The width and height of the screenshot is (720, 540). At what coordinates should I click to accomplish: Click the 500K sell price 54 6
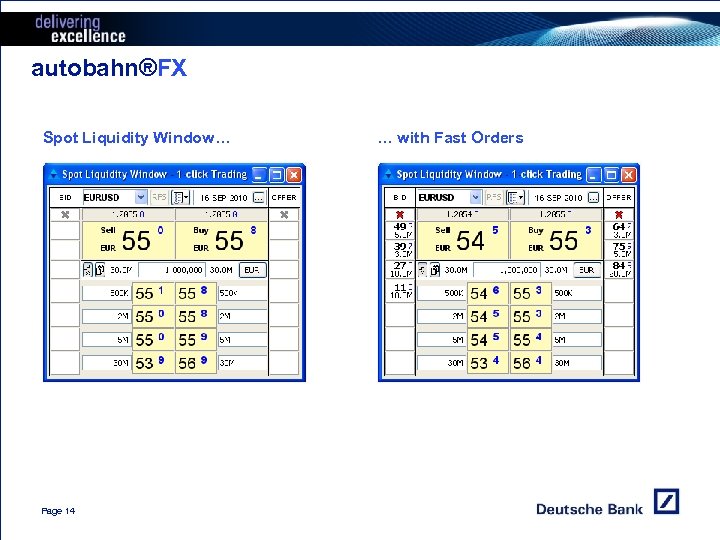click(x=488, y=293)
